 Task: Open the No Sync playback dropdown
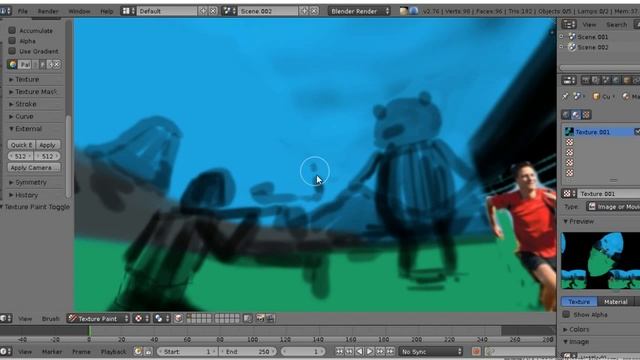tap(430, 351)
